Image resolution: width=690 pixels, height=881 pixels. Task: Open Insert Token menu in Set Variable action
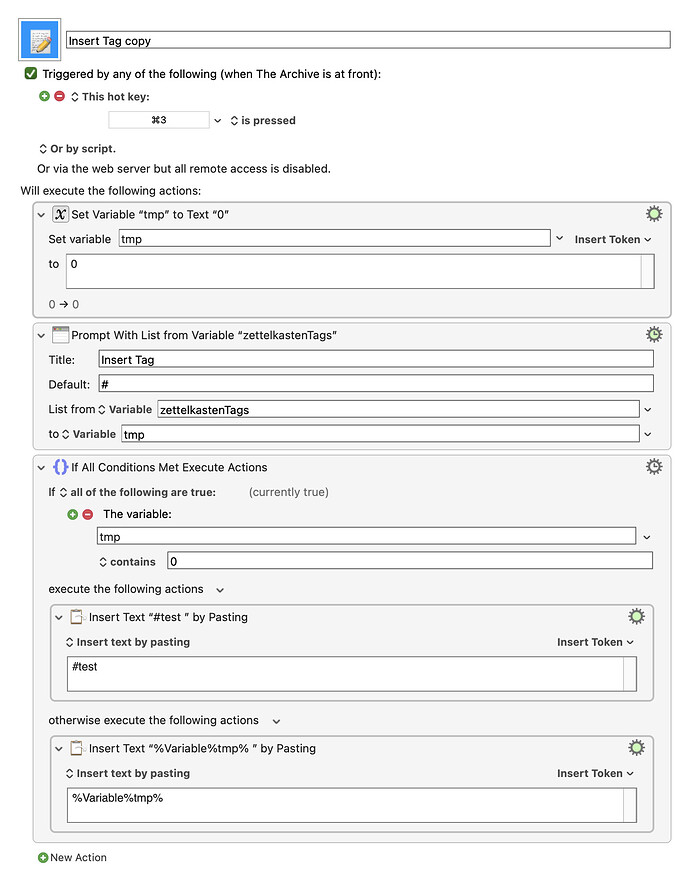coord(612,239)
